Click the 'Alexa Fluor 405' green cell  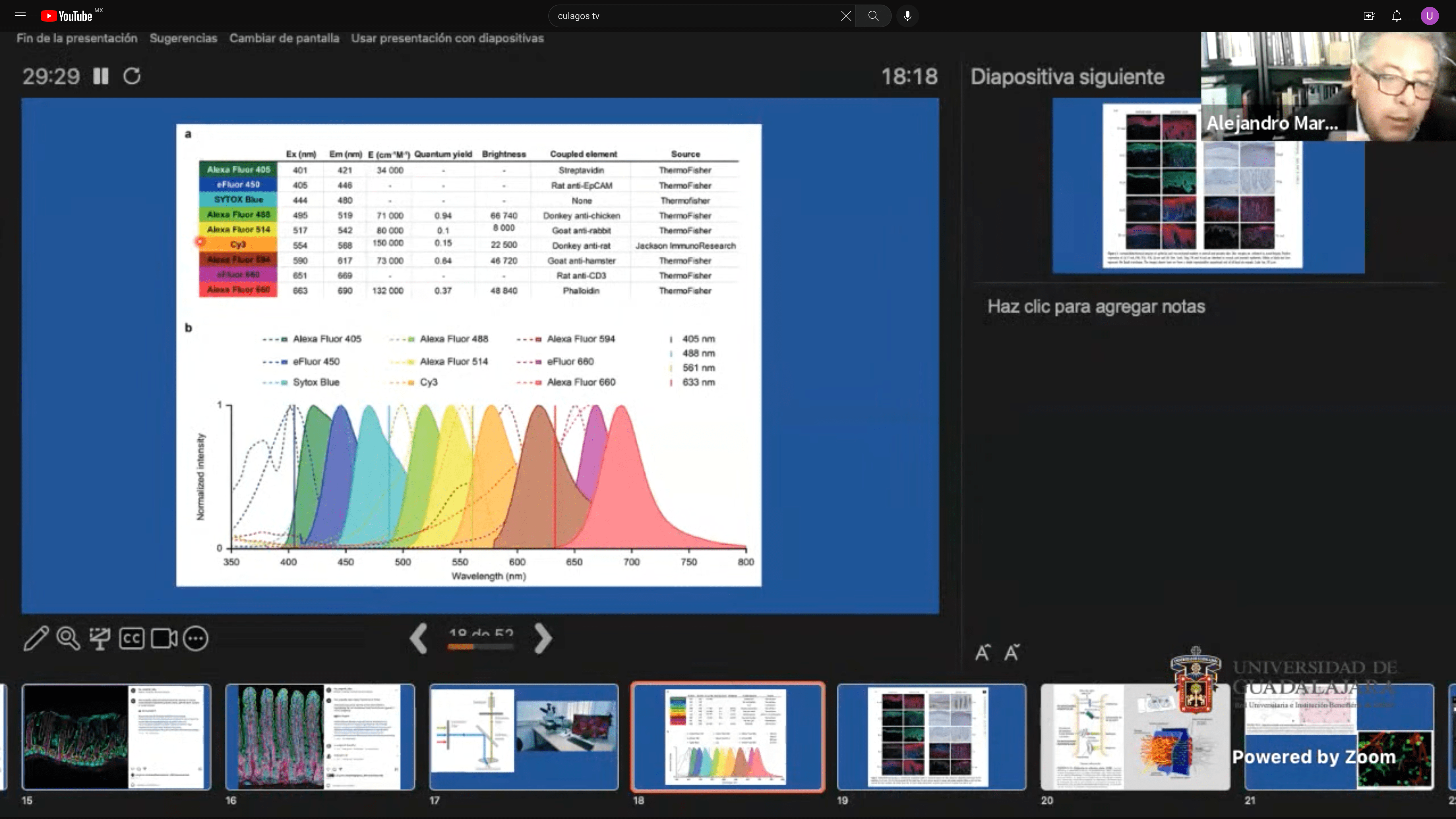pyautogui.click(x=238, y=169)
